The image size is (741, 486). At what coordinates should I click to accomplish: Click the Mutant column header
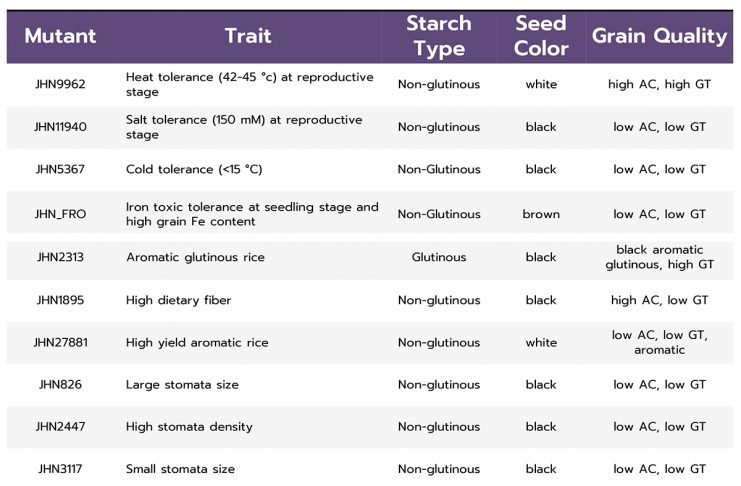click(x=60, y=36)
